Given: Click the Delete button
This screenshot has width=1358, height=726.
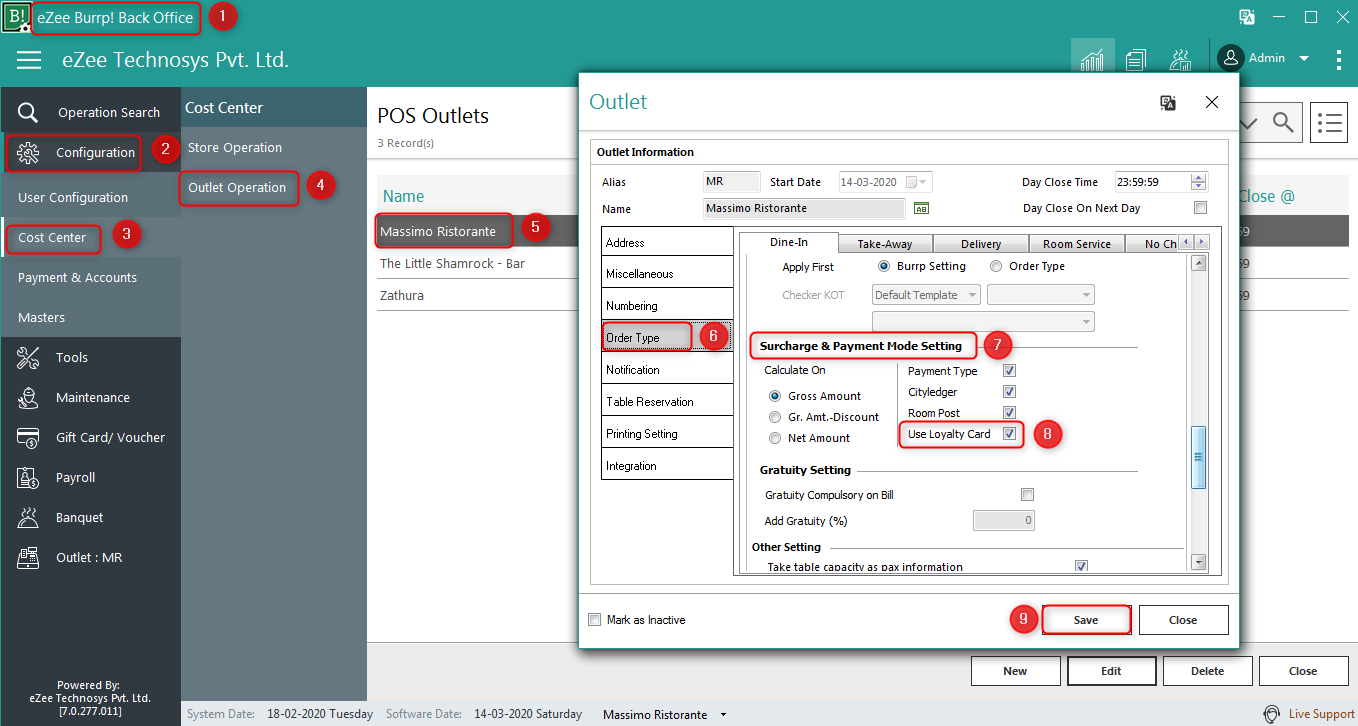Looking at the screenshot, I should [x=1207, y=671].
